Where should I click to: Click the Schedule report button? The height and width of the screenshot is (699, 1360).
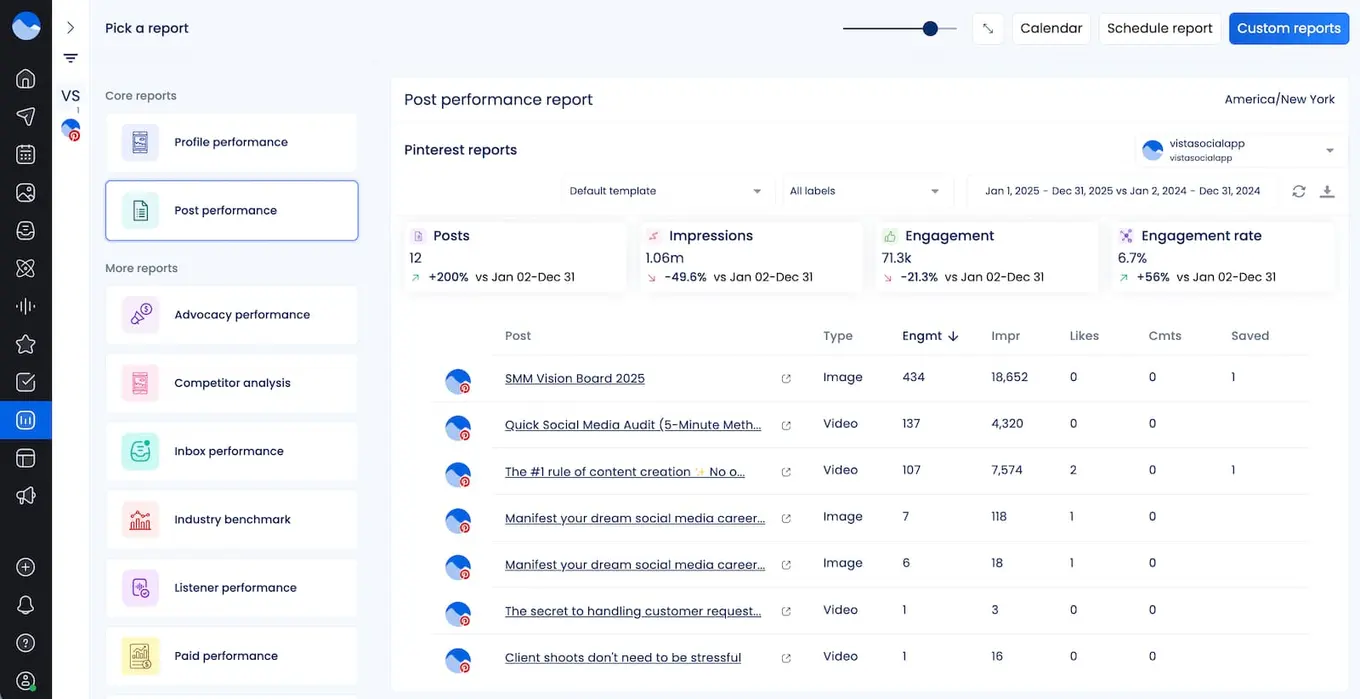[x=1159, y=28]
